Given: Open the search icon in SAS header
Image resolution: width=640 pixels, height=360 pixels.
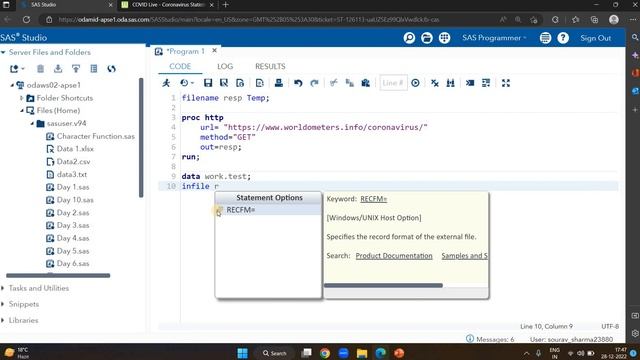Looking at the screenshot, I should [x=409, y=38].
